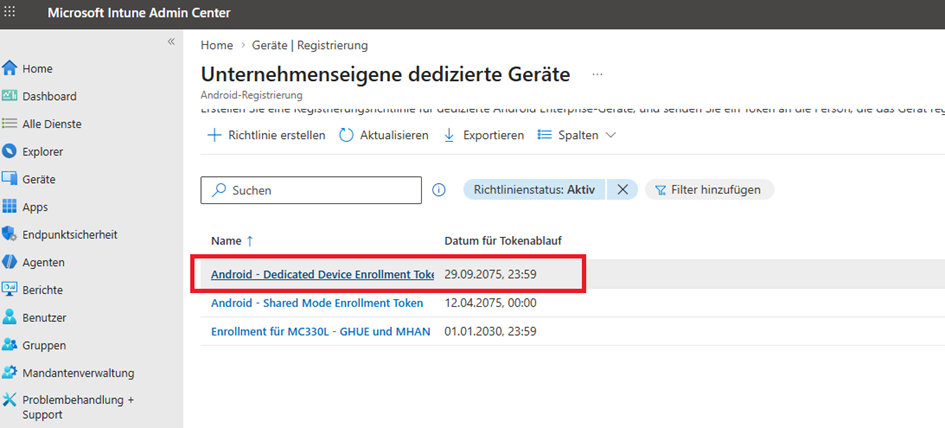
Task: Select Mandantenverwaltung in sidebar
Action: pyautogui.click(x=78, y=373)
